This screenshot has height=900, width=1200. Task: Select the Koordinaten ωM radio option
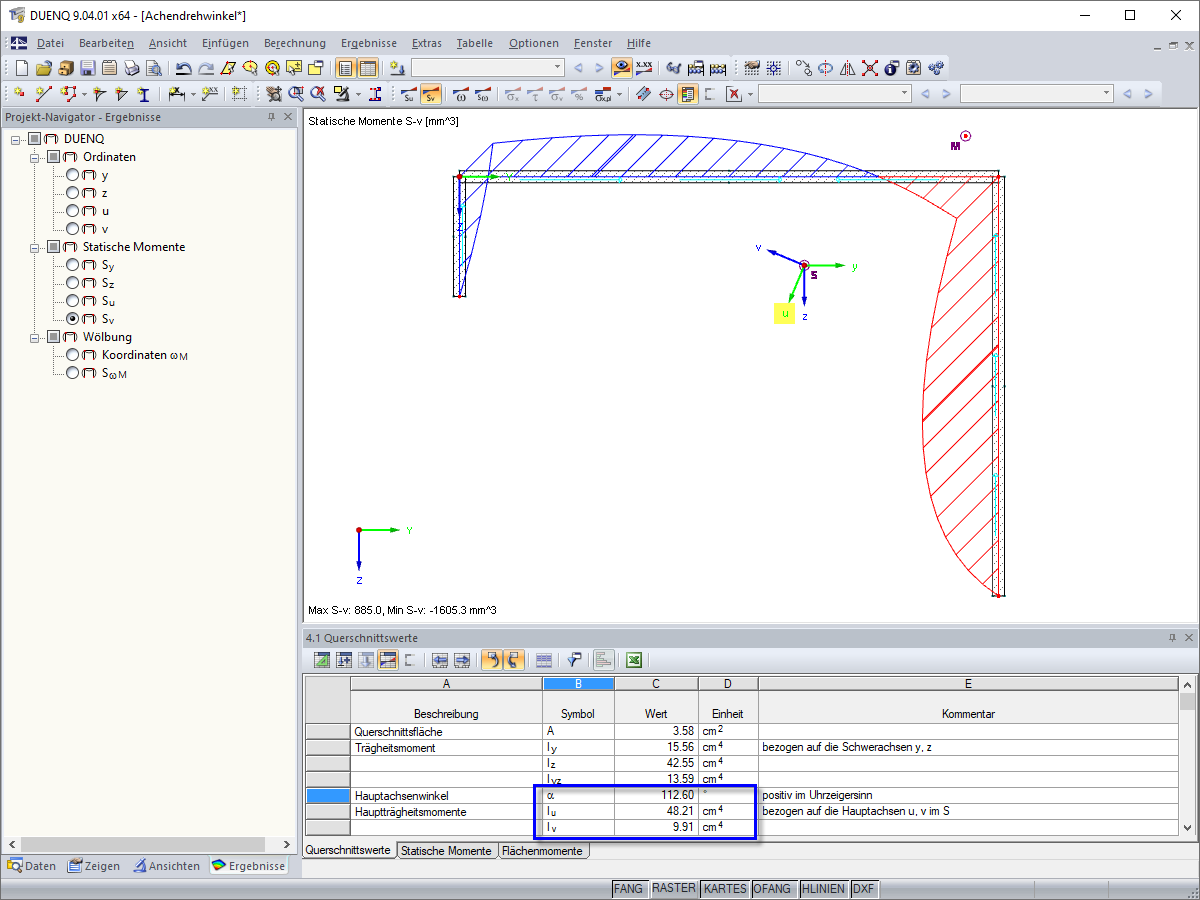pyautogui.click(x=73, y=355)
